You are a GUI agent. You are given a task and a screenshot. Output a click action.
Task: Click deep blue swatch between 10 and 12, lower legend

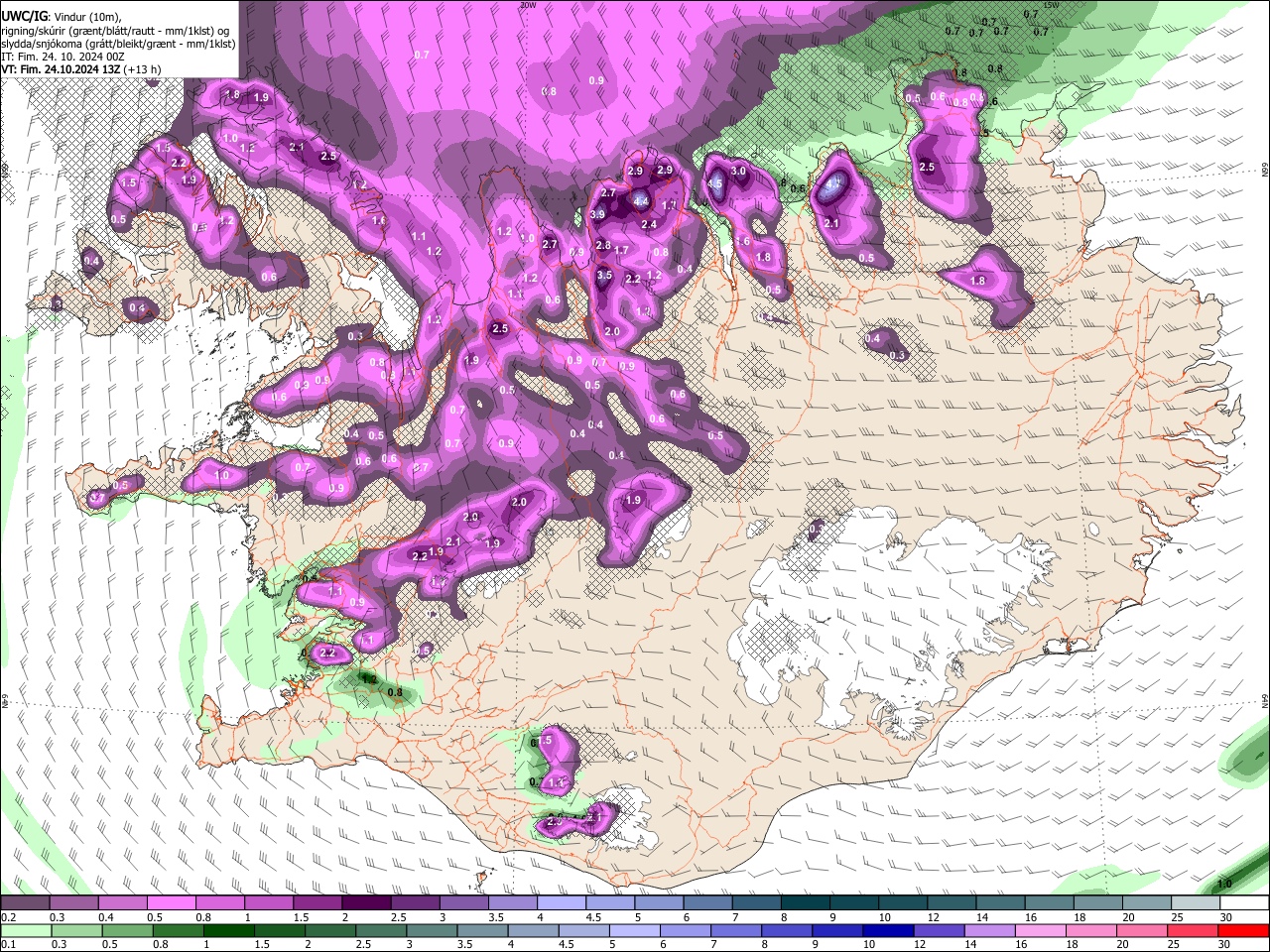pyautogui.click(x=887, y=930)
